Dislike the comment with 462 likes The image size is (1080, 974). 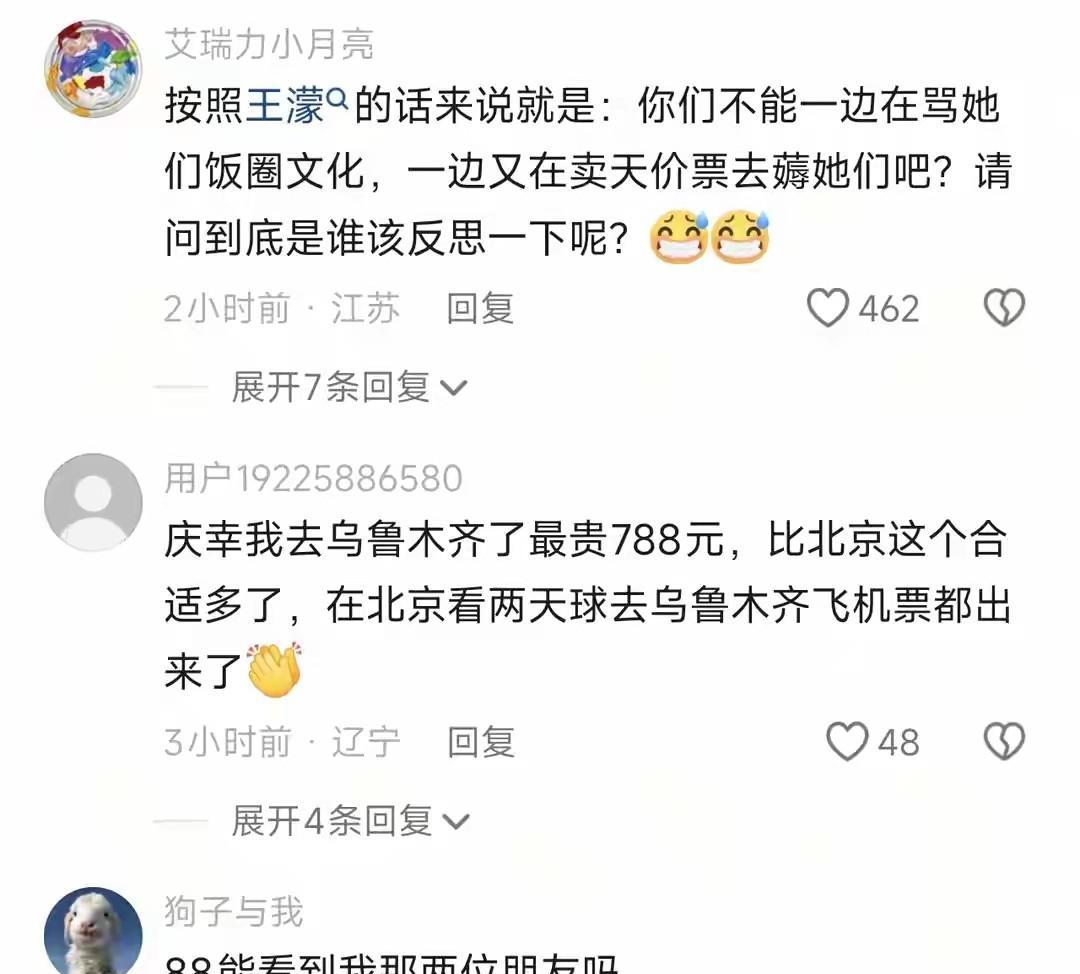[x=1004, y=308]
